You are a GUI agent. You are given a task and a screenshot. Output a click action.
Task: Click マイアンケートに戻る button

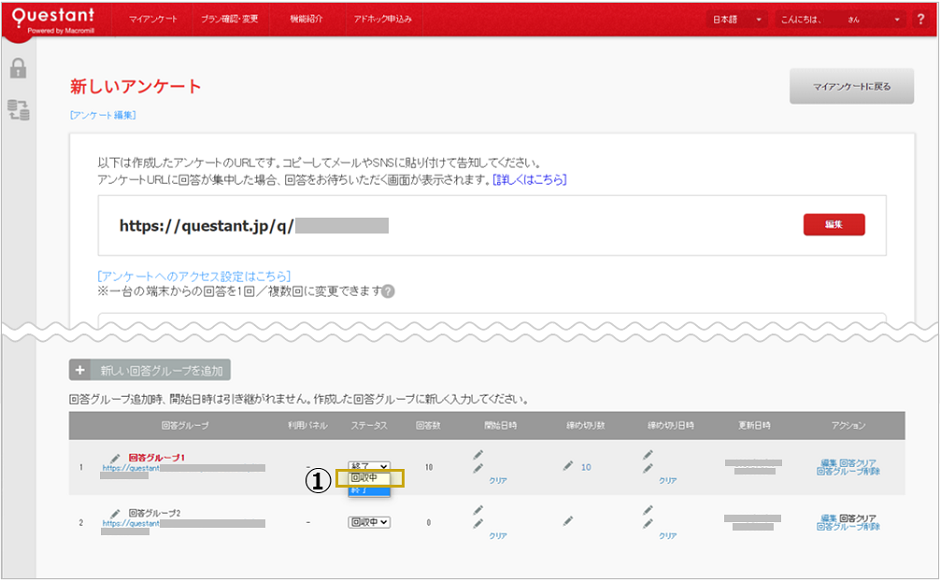(x=851, y=86)
